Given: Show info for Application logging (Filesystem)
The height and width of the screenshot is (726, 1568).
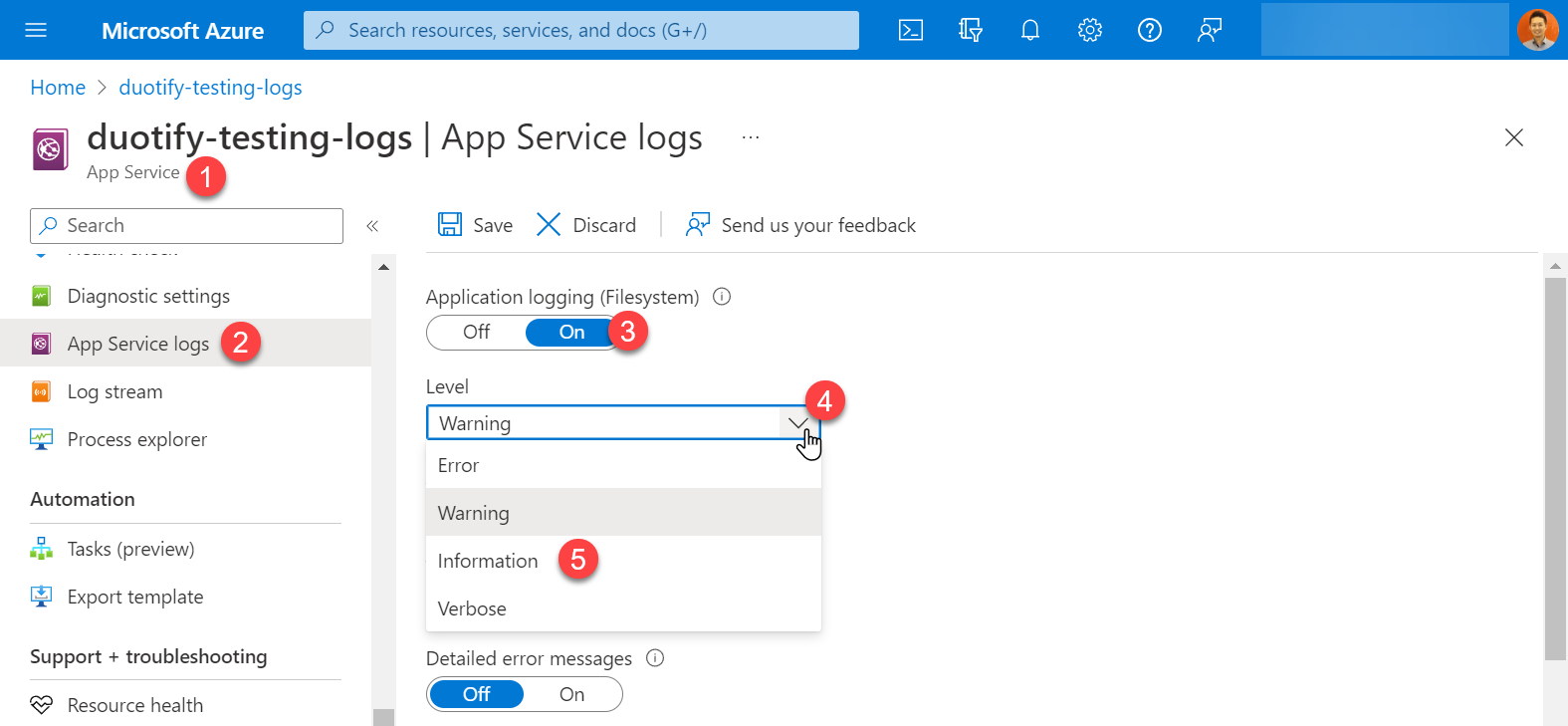Looking at the screenshot, I should pyautogui.click(x=723, y=296).
